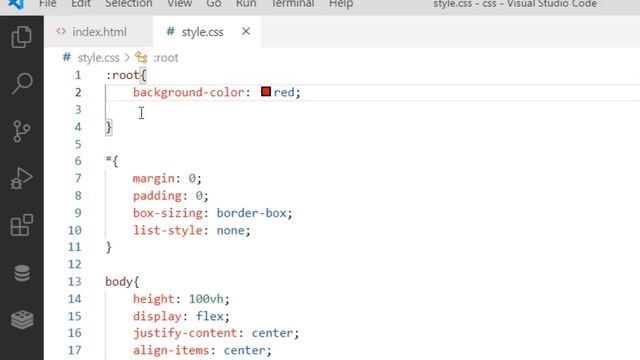Click the list-style property name
The width and height of the screenshot is (640, 360).
pos(168,231)
